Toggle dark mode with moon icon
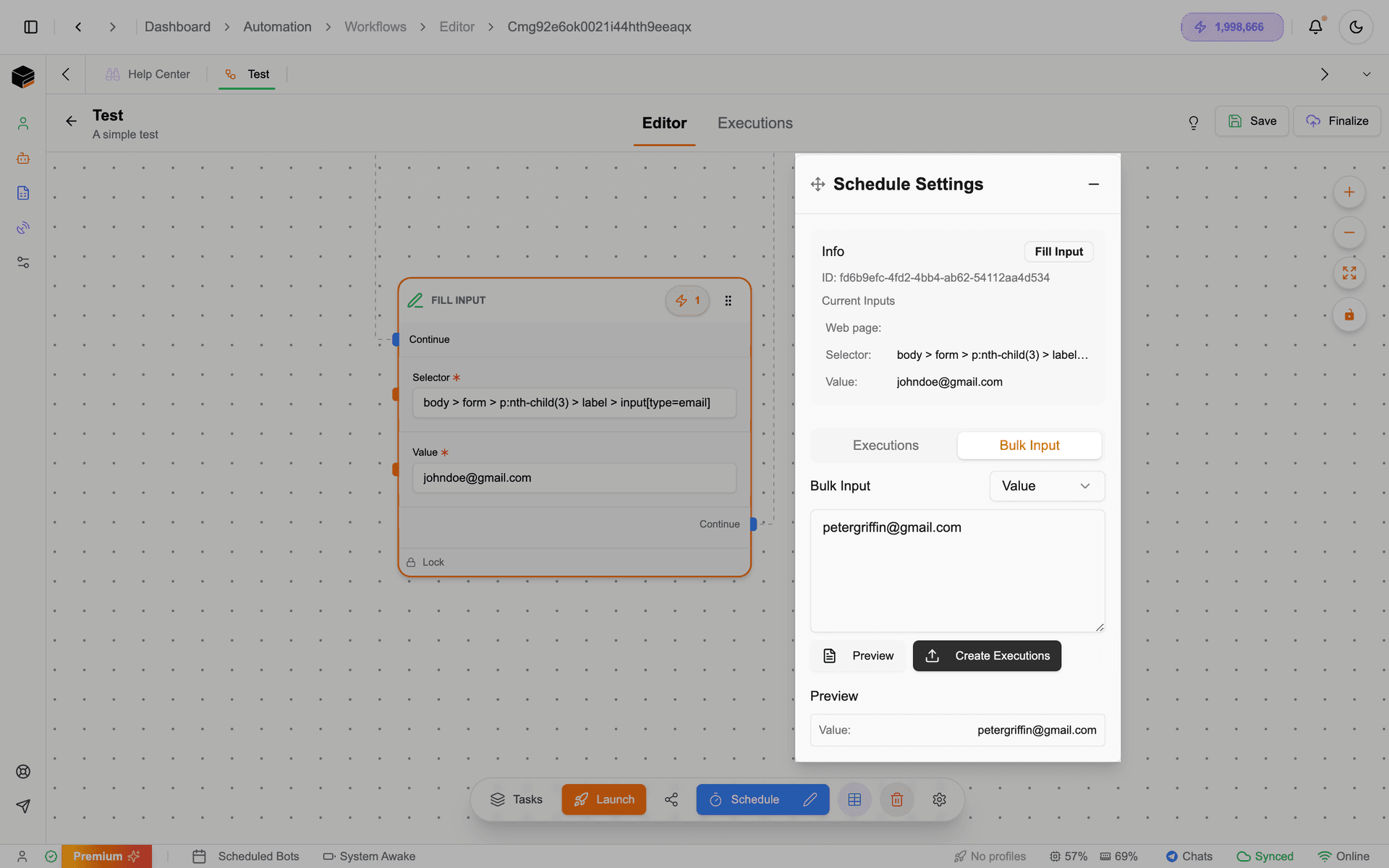 point(1356,27)
